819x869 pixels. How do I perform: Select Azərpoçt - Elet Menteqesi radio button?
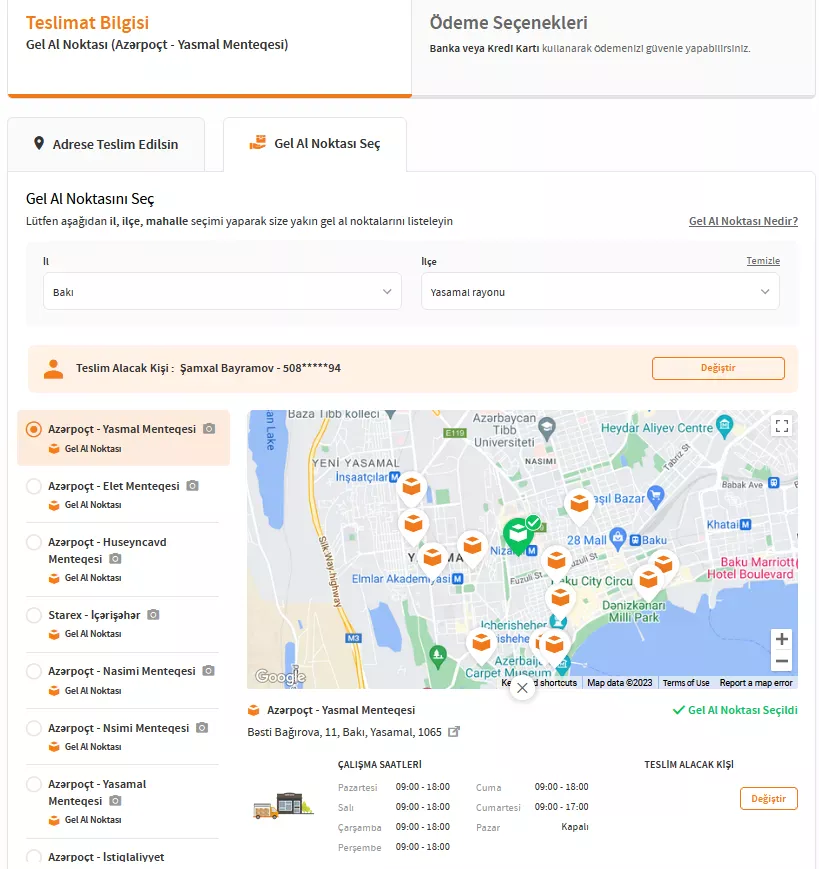pos(34,486)
